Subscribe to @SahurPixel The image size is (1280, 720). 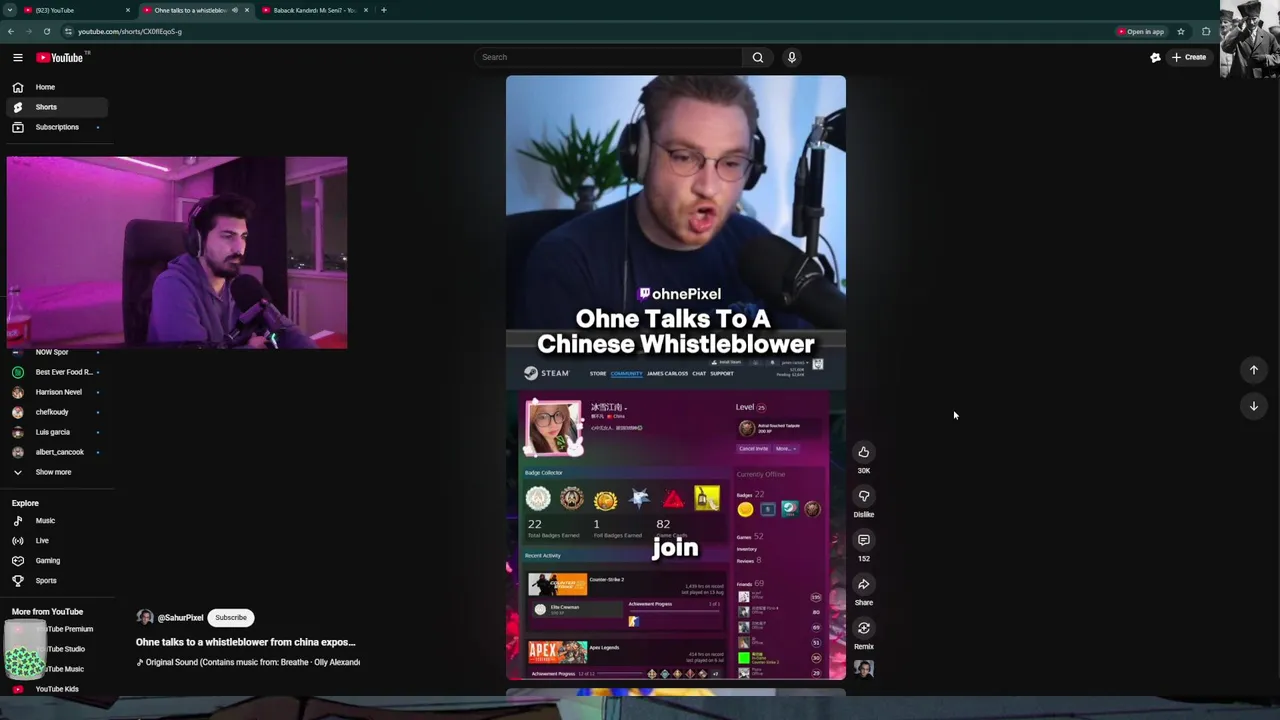[x=230, y=617]
